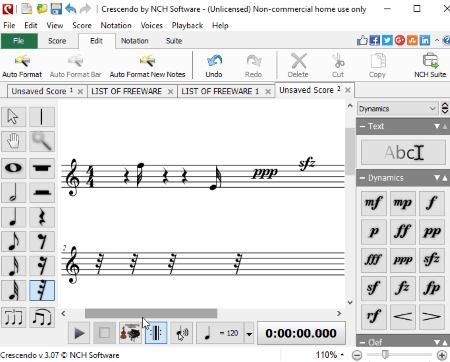Add sfz dynamic from palette
Viewport: 450px width, 362px height.
(x=432, y=260)
